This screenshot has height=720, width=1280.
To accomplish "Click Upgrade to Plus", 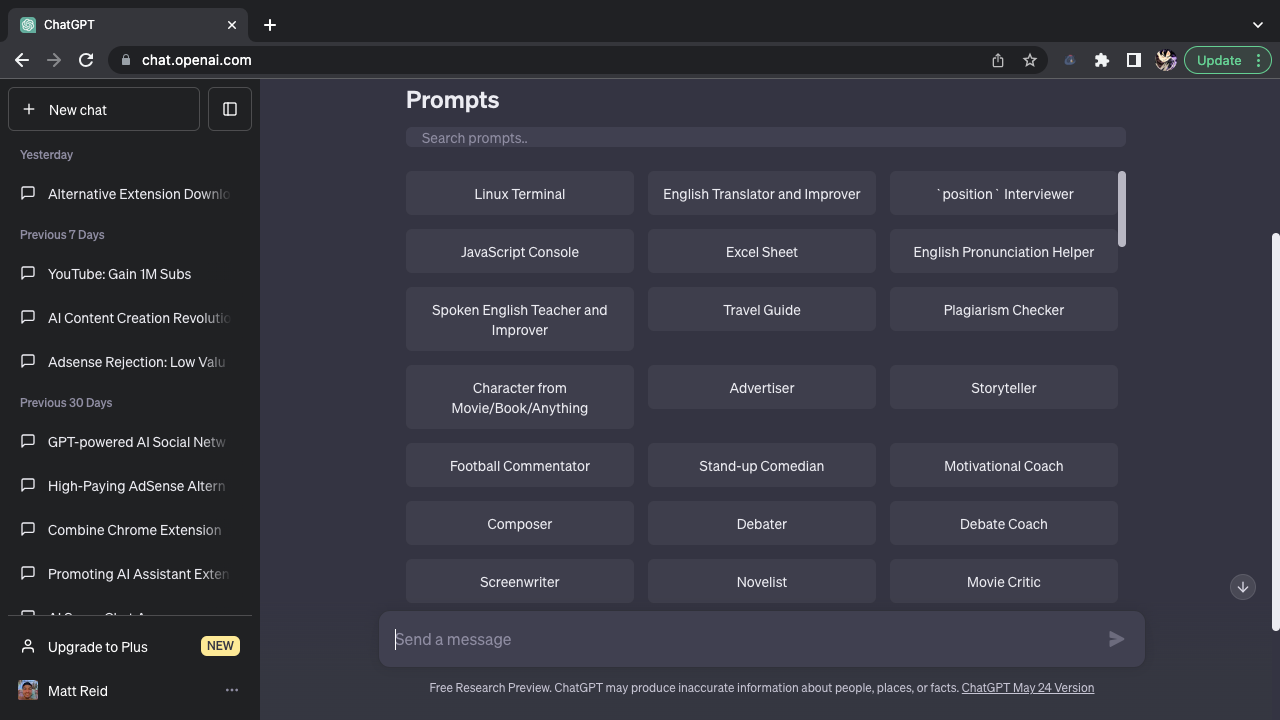I will [130, 646].
